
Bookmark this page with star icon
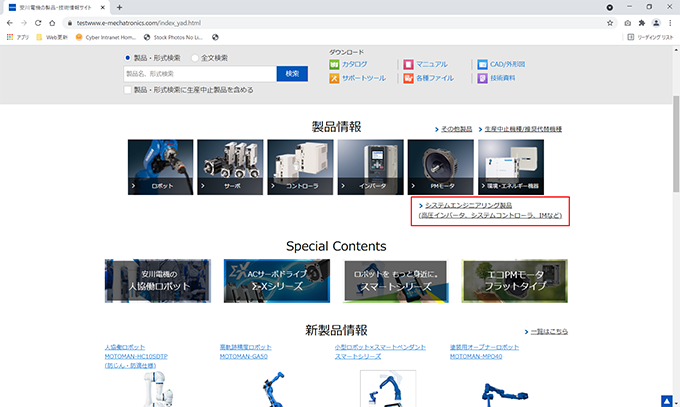[x=610, y=23]
